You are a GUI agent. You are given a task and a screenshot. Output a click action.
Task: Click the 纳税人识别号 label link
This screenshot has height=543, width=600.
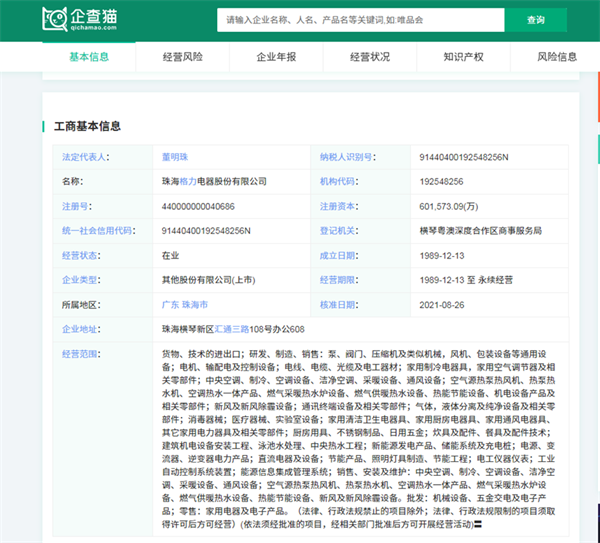[x=346, y=157]
